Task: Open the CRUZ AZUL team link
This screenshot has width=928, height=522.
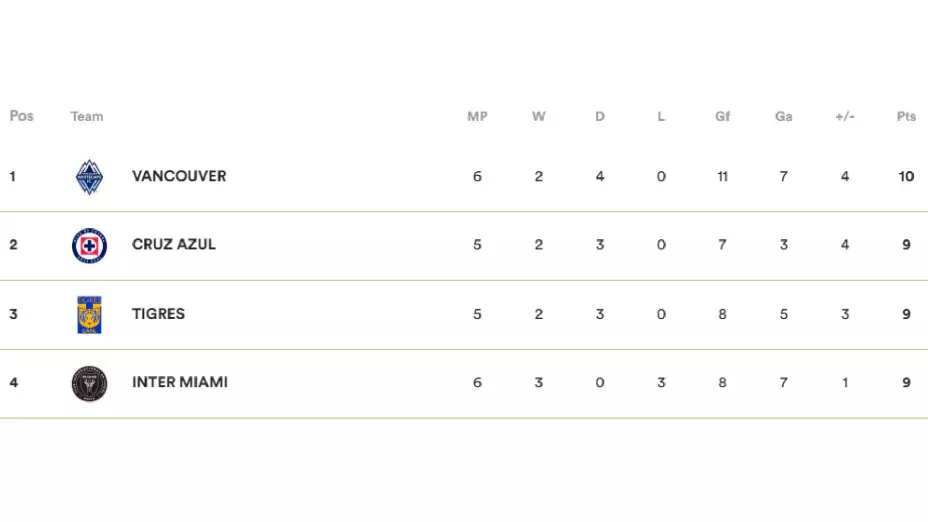Action: pos(174,245)
